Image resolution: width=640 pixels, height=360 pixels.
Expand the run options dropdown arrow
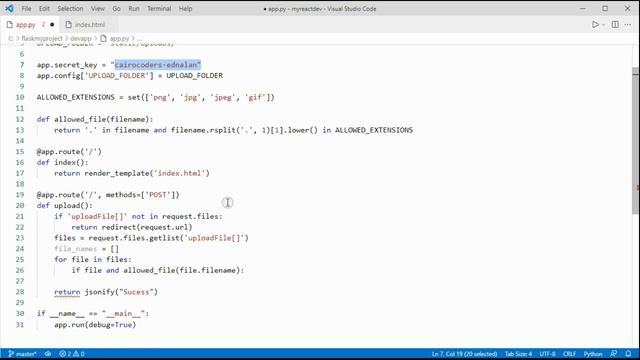[x=604, y=25]
